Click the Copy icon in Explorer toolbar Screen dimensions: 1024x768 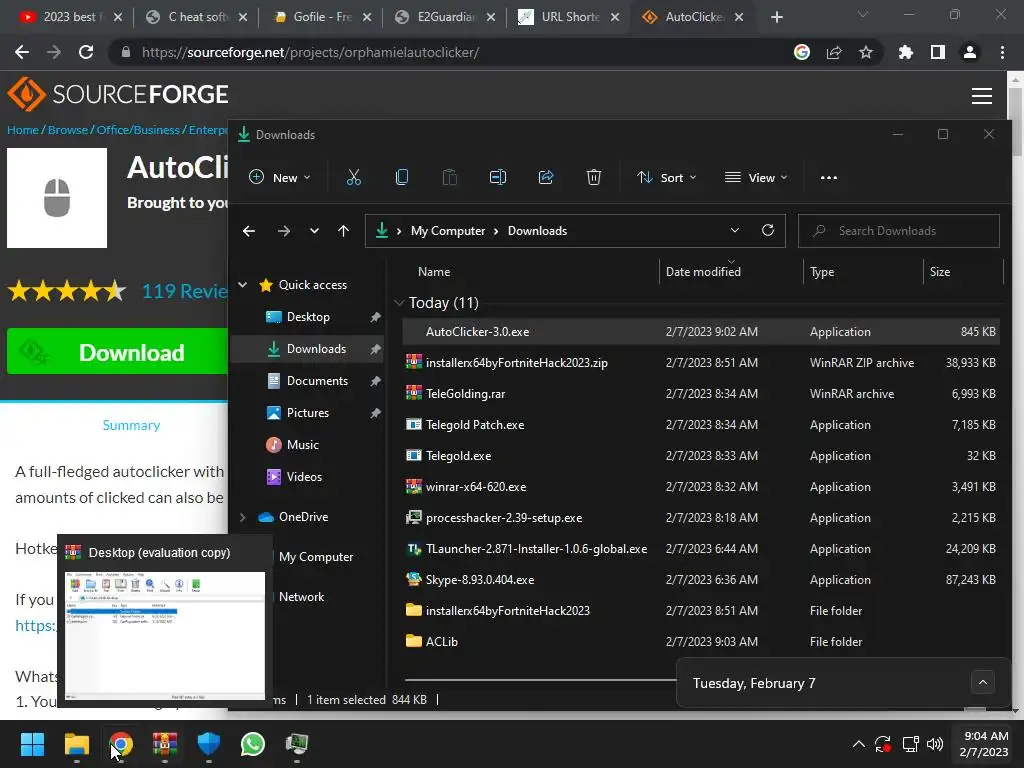[402, 177]
